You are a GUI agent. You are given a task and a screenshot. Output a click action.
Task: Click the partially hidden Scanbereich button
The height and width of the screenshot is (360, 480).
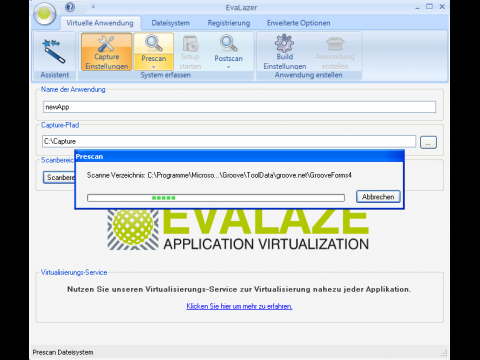click(59, 177)
